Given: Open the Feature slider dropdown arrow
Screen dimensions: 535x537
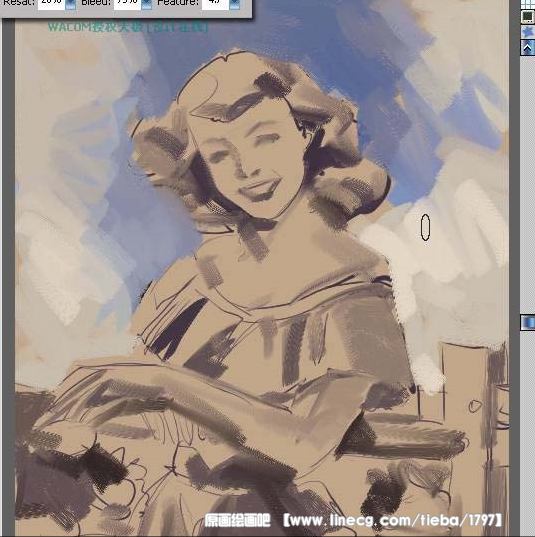Looking at the screenshot, I should point(234,4).
